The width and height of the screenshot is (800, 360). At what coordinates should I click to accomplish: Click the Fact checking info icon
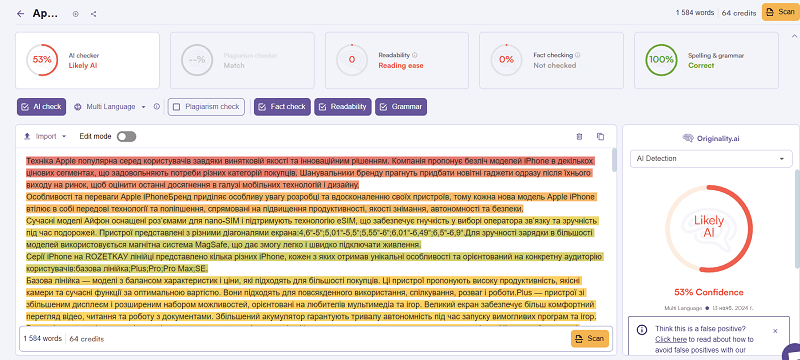[578, 55]
